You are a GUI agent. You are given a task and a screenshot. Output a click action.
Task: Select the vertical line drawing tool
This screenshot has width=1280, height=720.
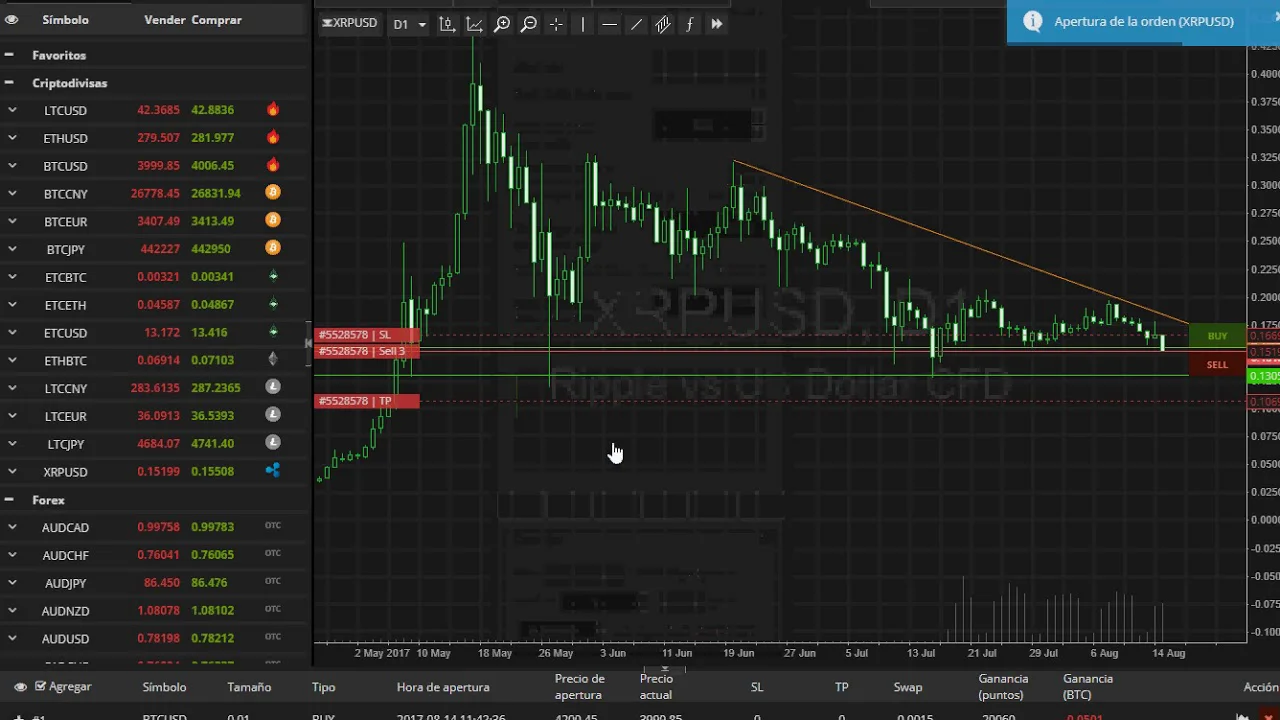coord(583,24)
